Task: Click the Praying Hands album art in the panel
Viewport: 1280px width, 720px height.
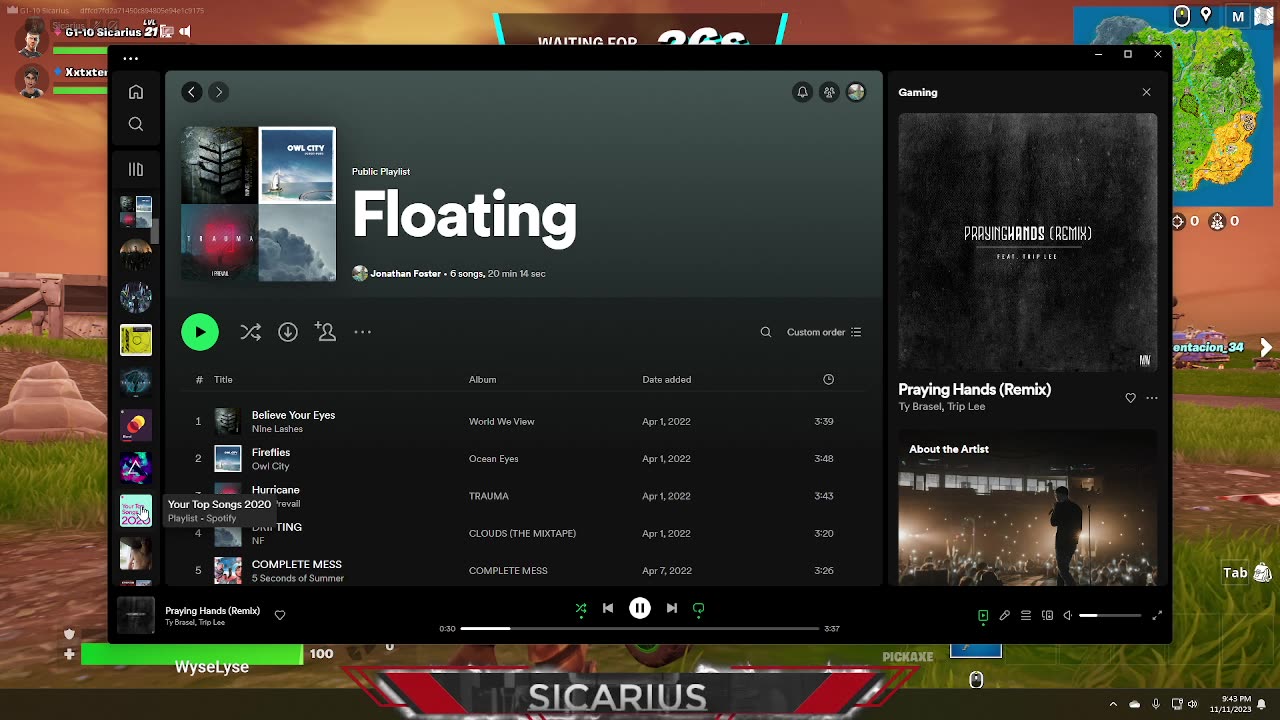Action: (1028, 242)
